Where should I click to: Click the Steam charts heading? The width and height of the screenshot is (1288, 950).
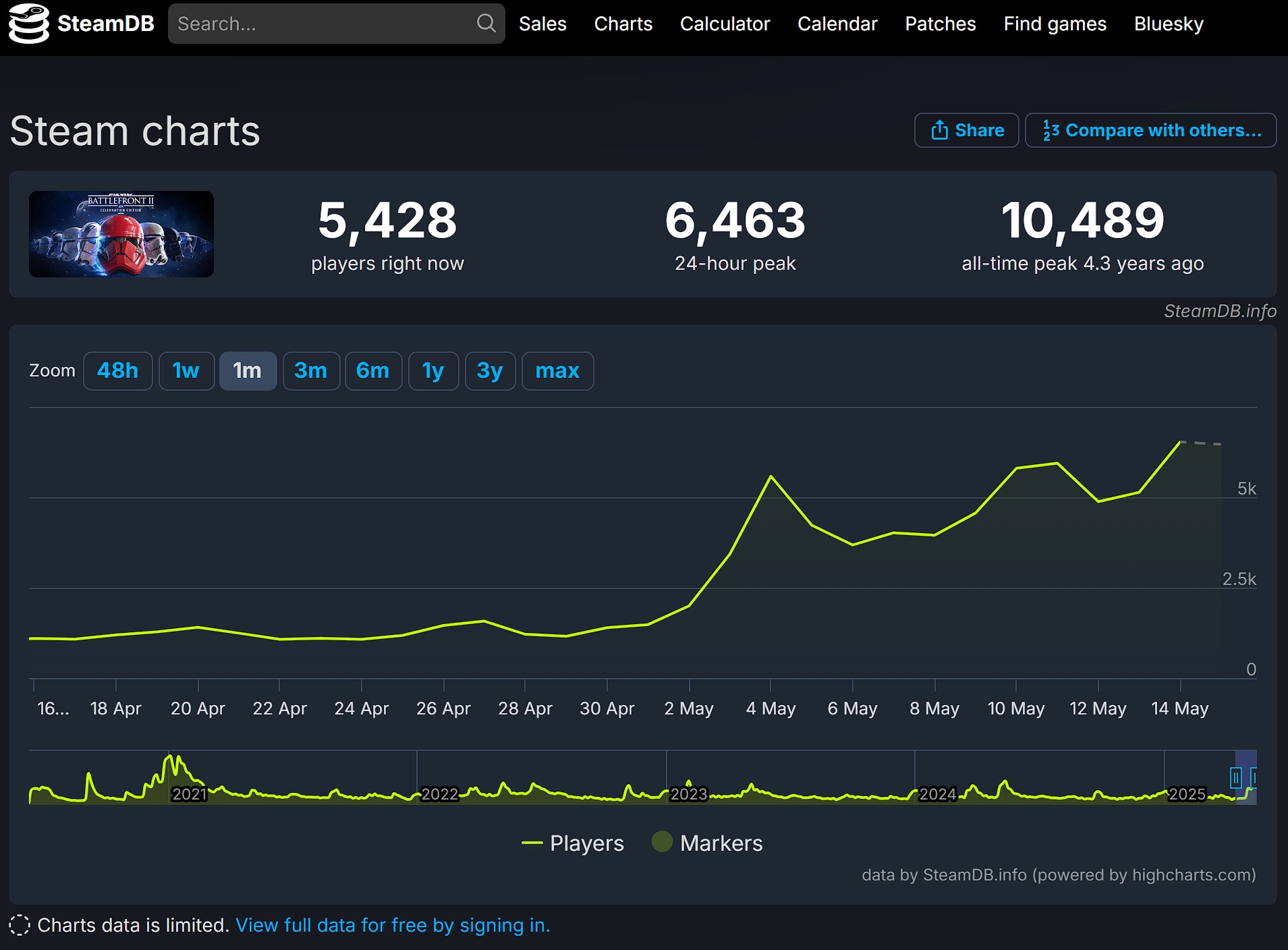pyautogui.click(x=135, y=131)
